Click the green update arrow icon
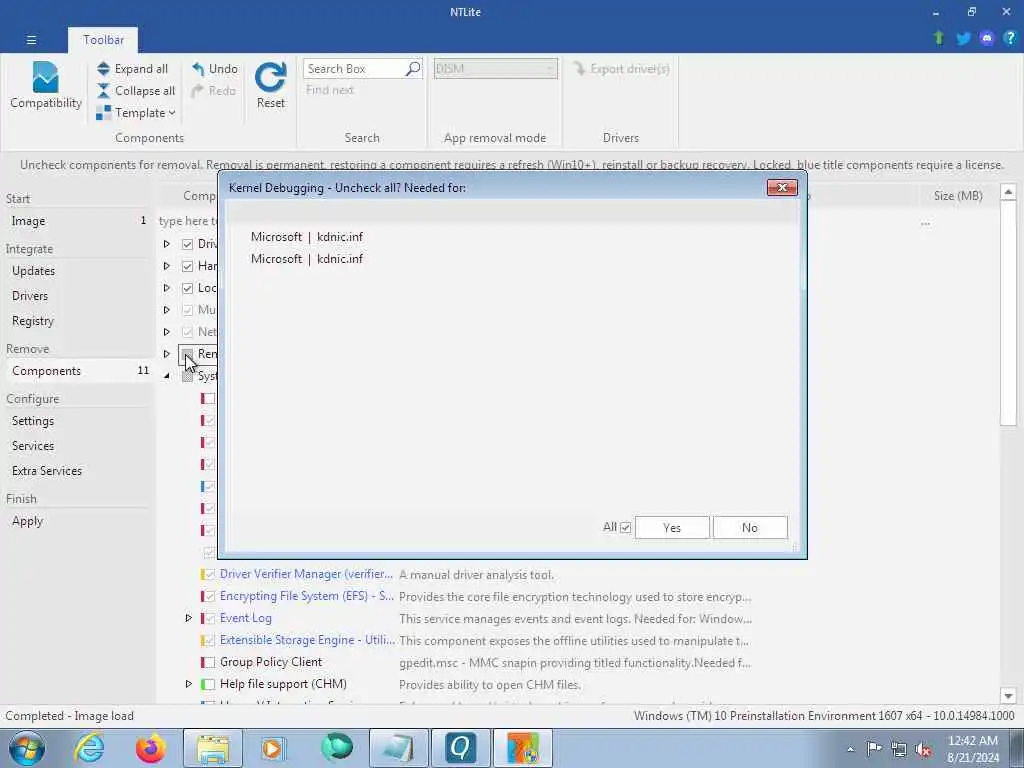Screen dimensions: 1024x768 938,38
